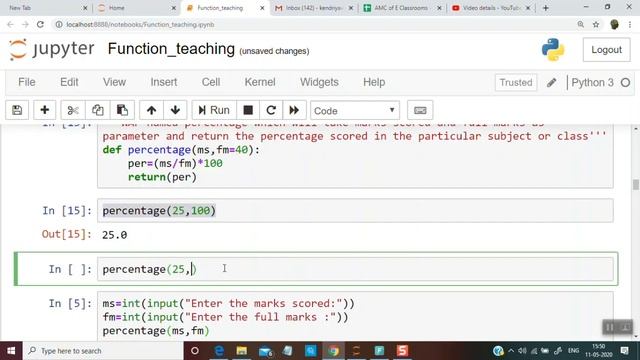Open the Help menu
This screenshot has width=640, height=360.
[x=374, y=82]
